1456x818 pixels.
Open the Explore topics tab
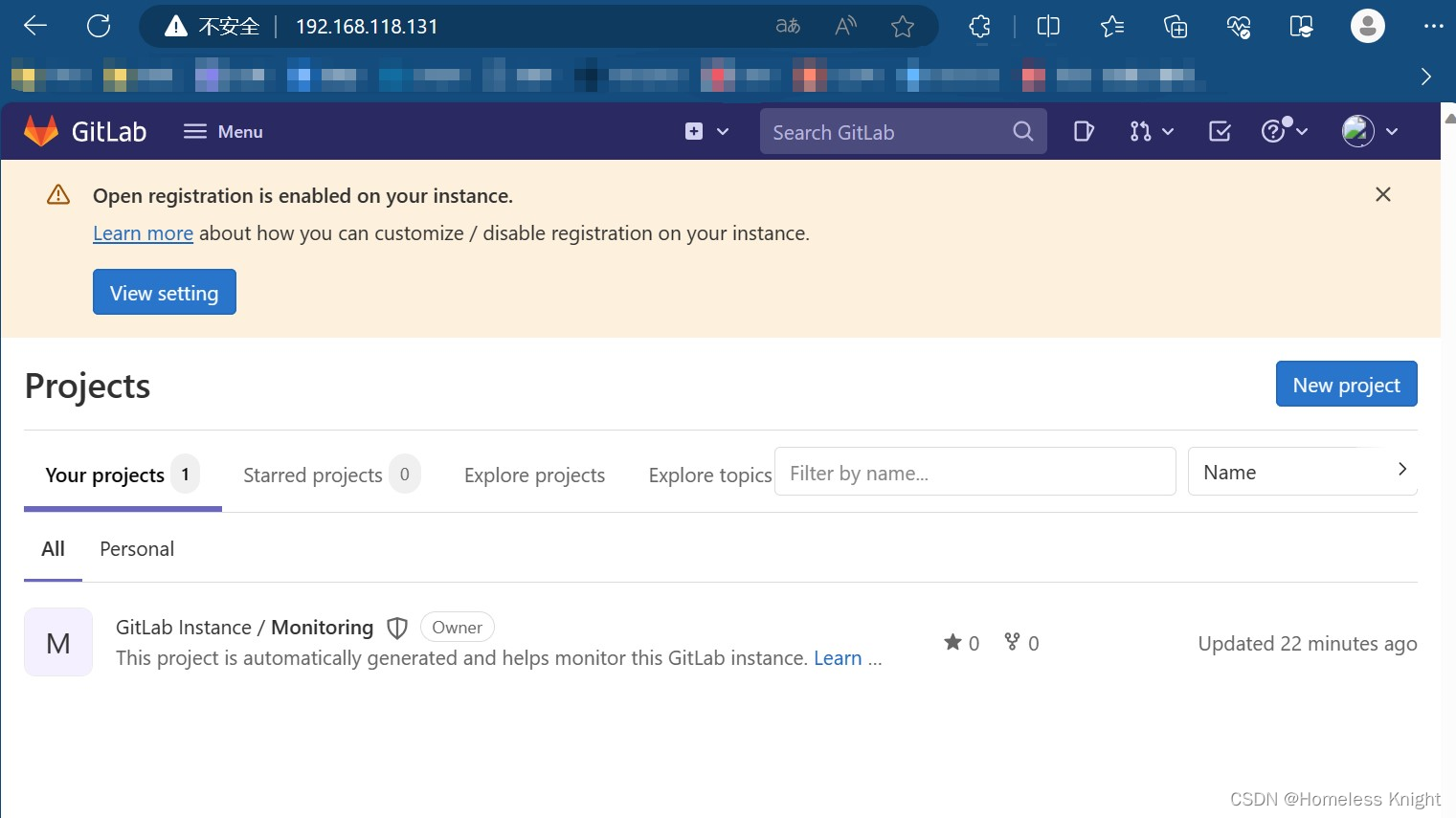coord(710,475)
